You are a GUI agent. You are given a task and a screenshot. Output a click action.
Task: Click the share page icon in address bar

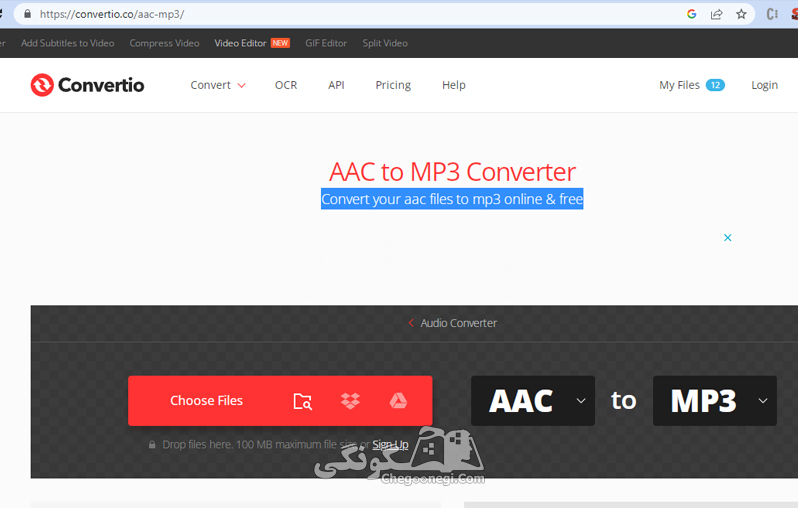717,14
